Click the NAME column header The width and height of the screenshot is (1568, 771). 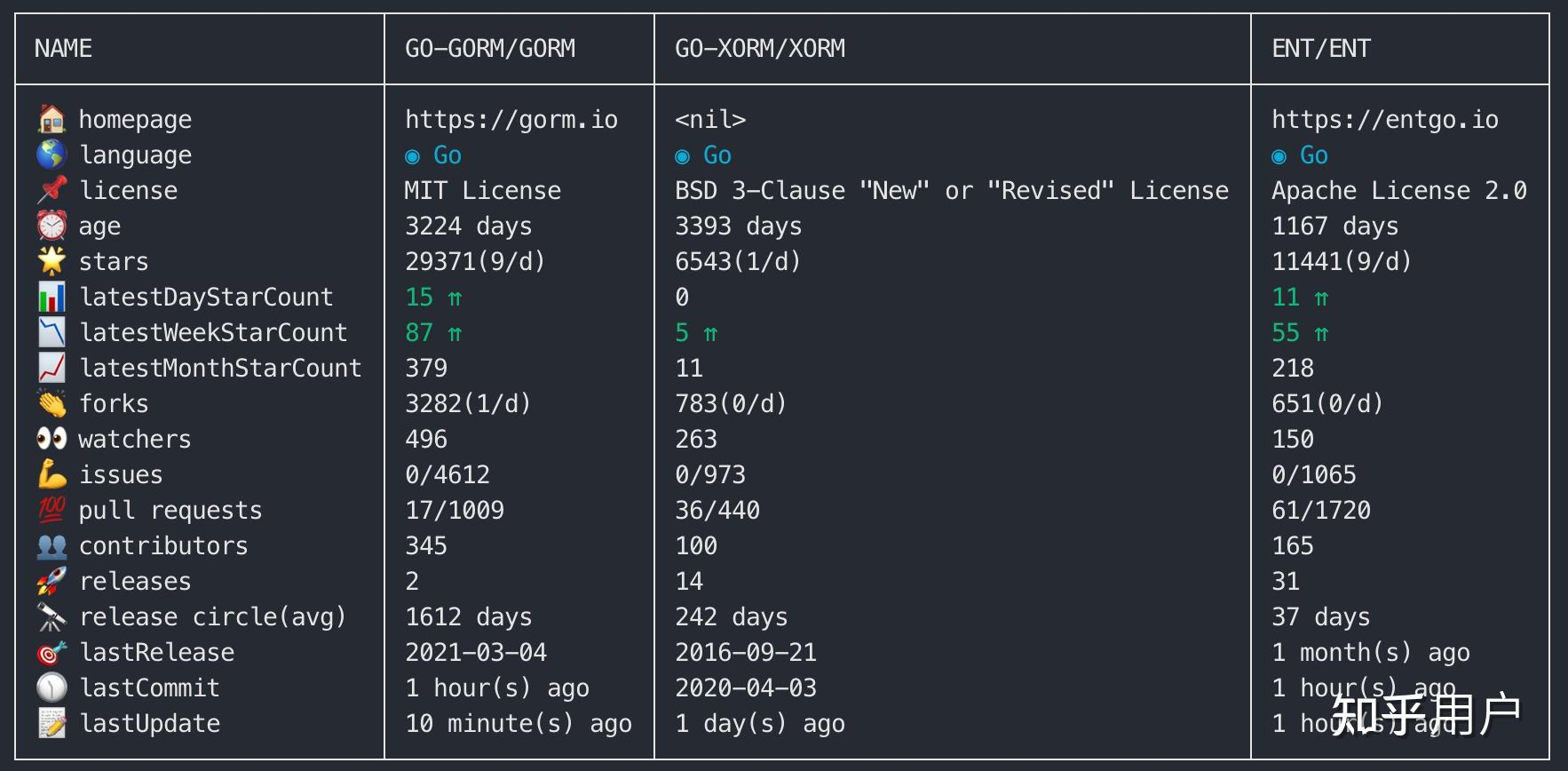coord(63,48)
